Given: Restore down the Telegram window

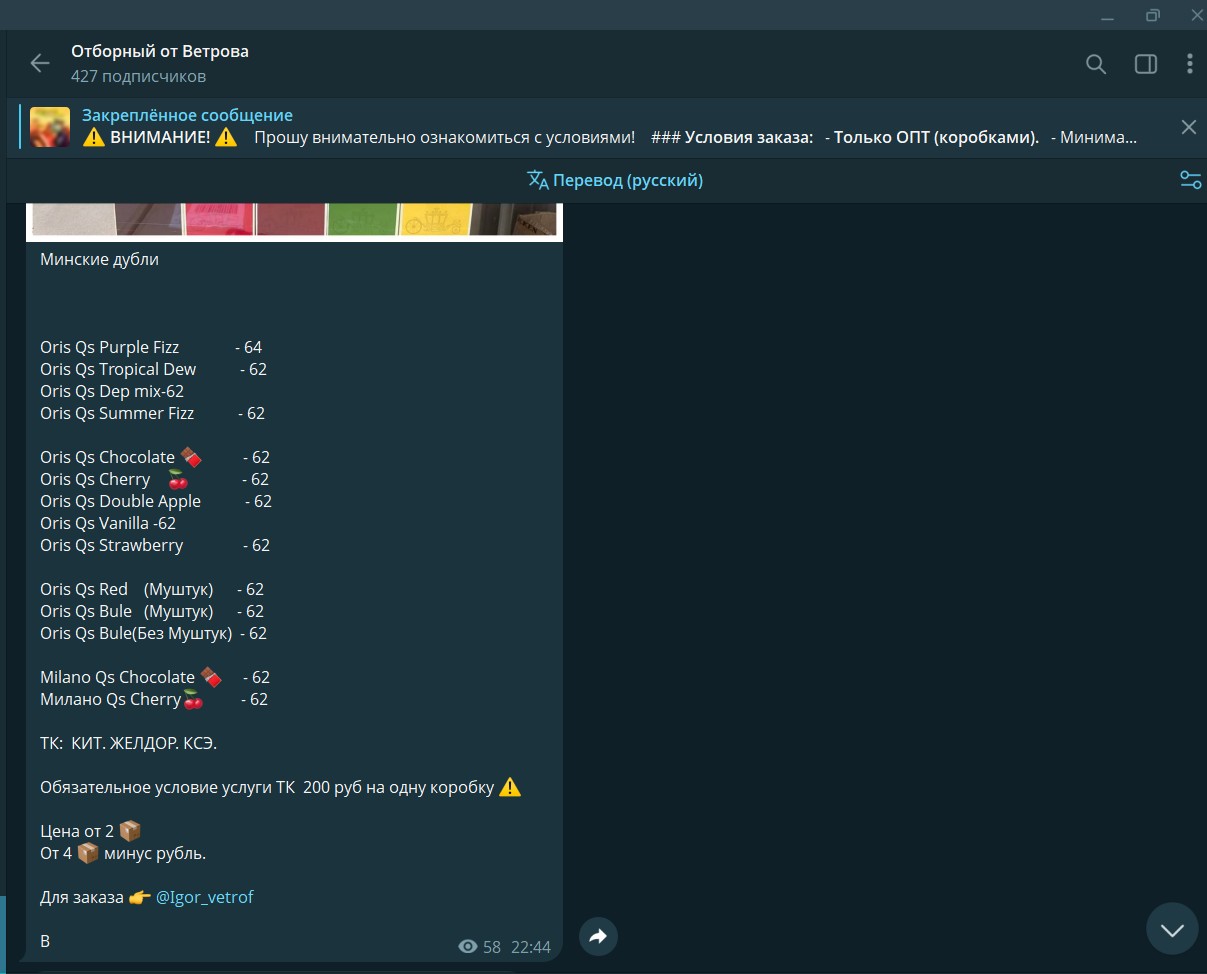Looking at the screenshot, I should coord(1153,15).
